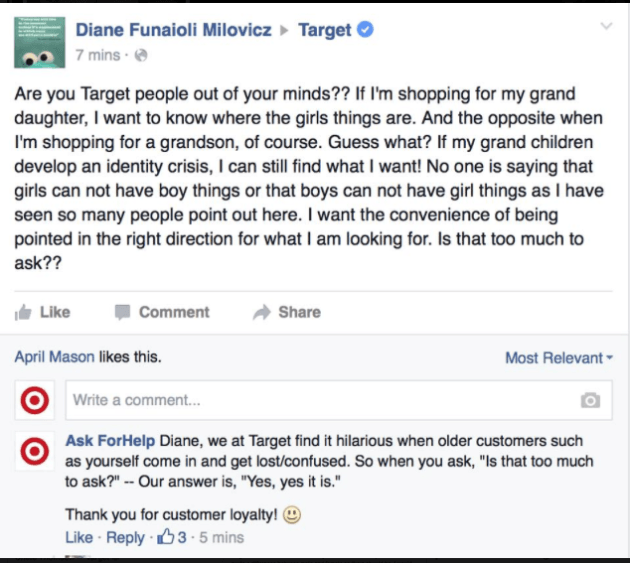The width and height of the screenshot is (630, 563).
Task: Click the Comment speech bubble button
Action: tap(162, 312)
